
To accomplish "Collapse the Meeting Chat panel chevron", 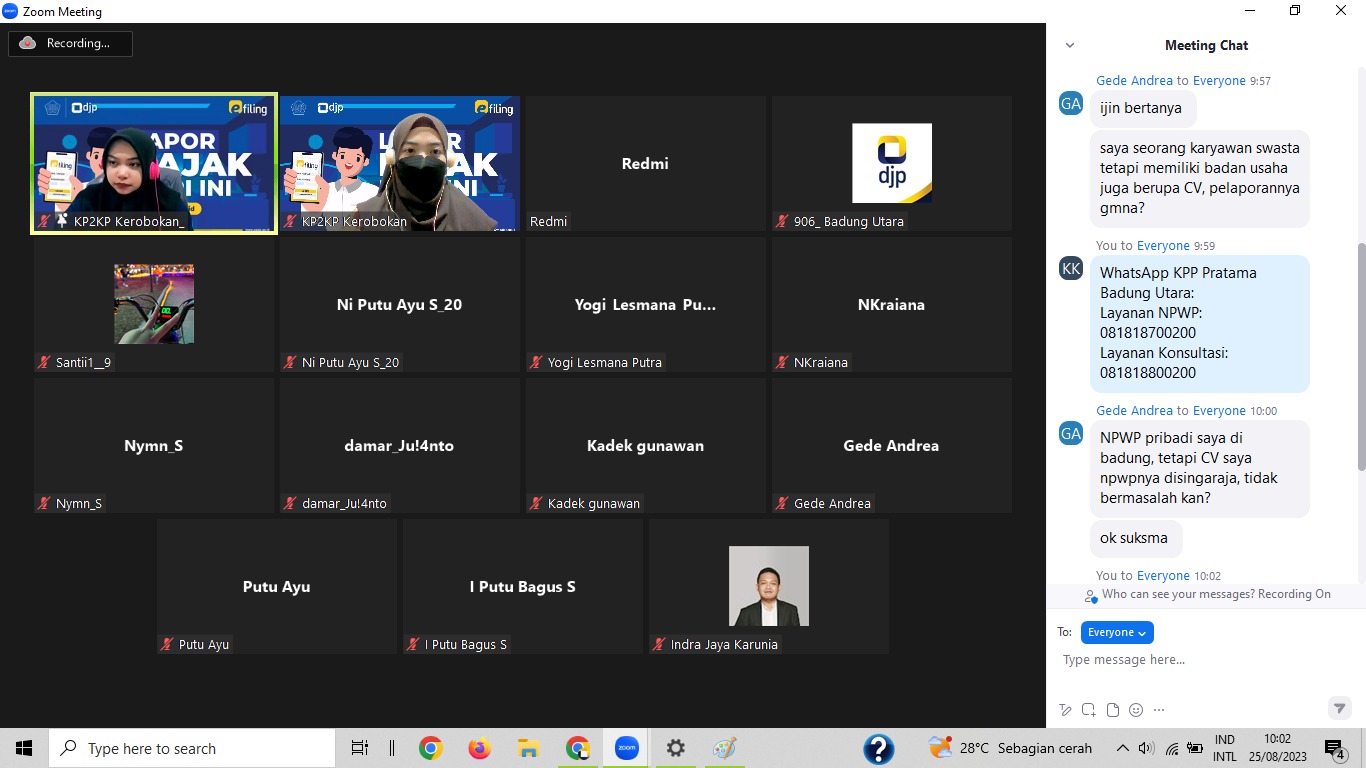I will [1070, 45].
